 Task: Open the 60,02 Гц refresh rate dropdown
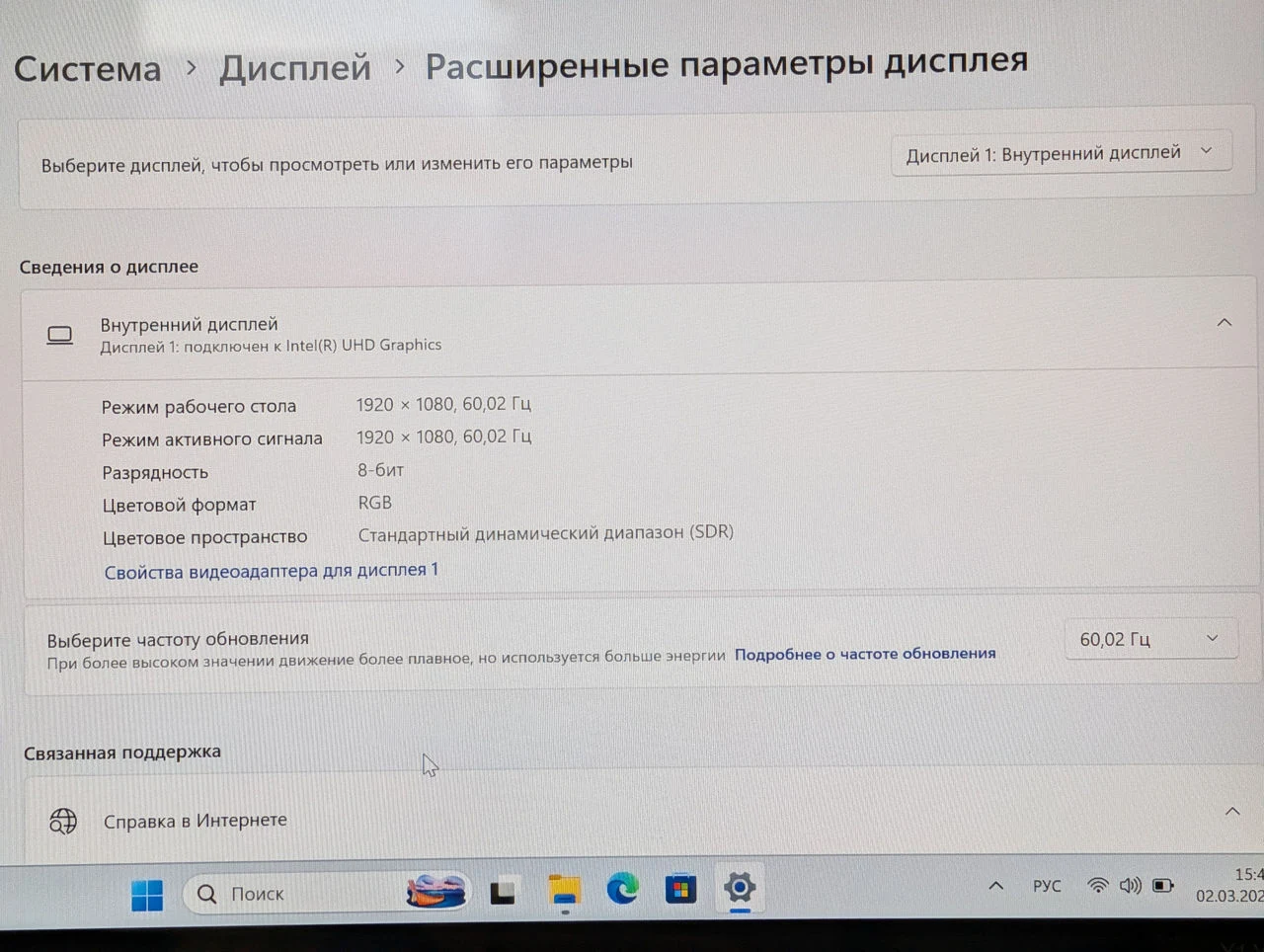(1150, 639)
